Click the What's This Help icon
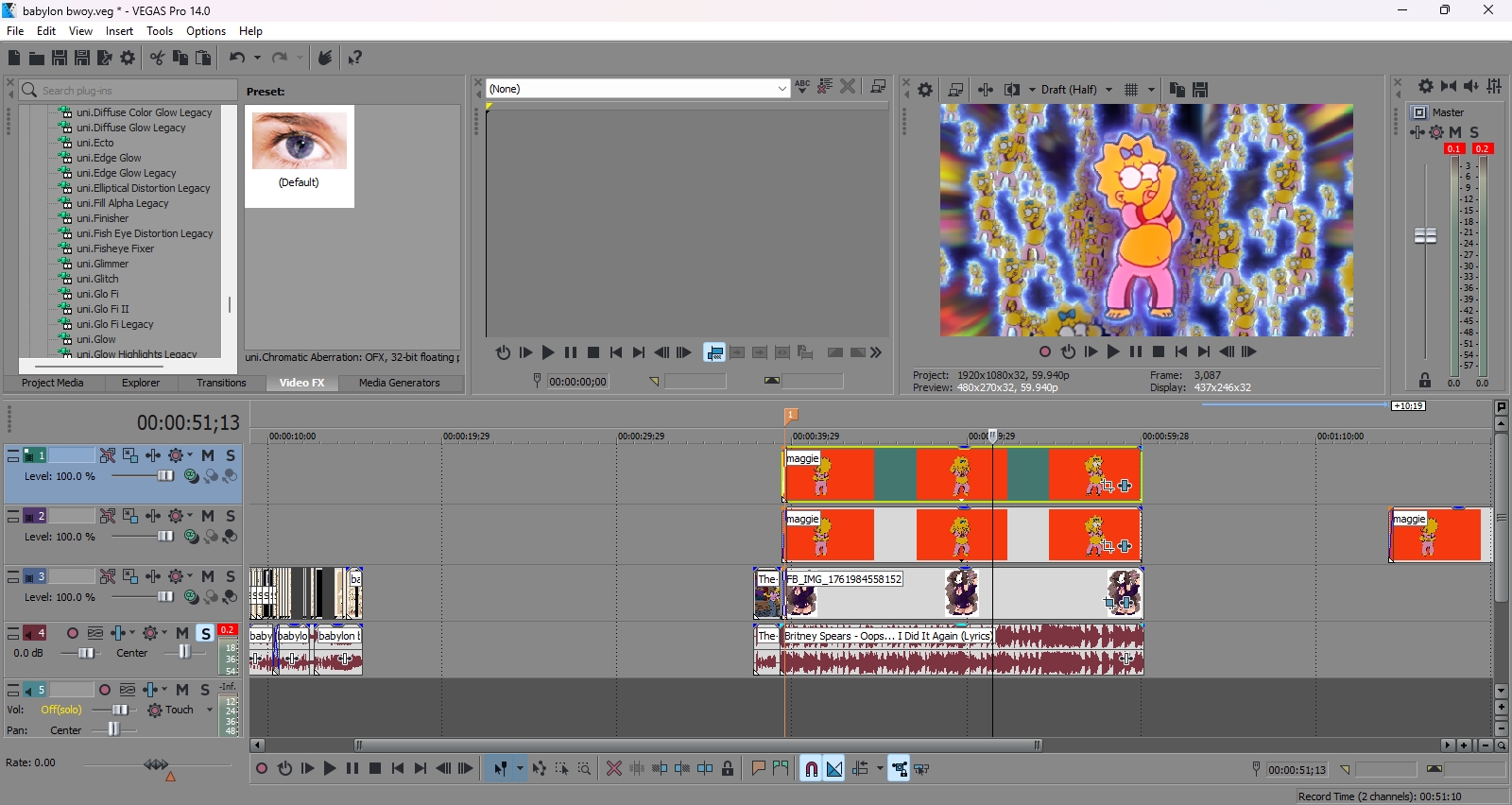 355,58
